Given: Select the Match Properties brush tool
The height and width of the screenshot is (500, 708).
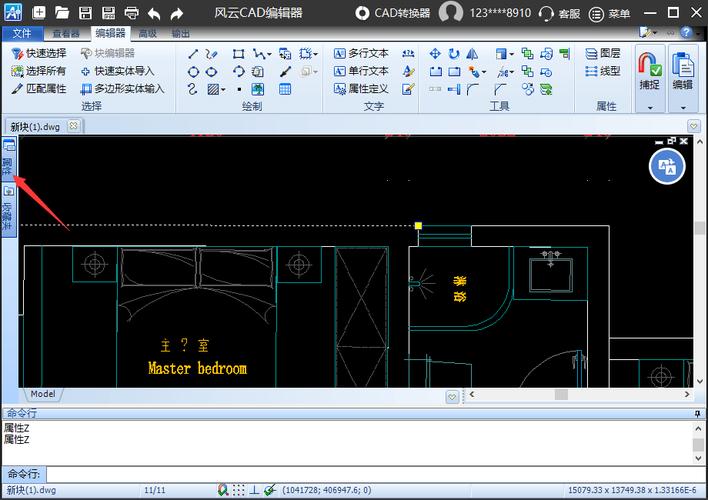Looking at the screenshot, I should pos(38,89).
